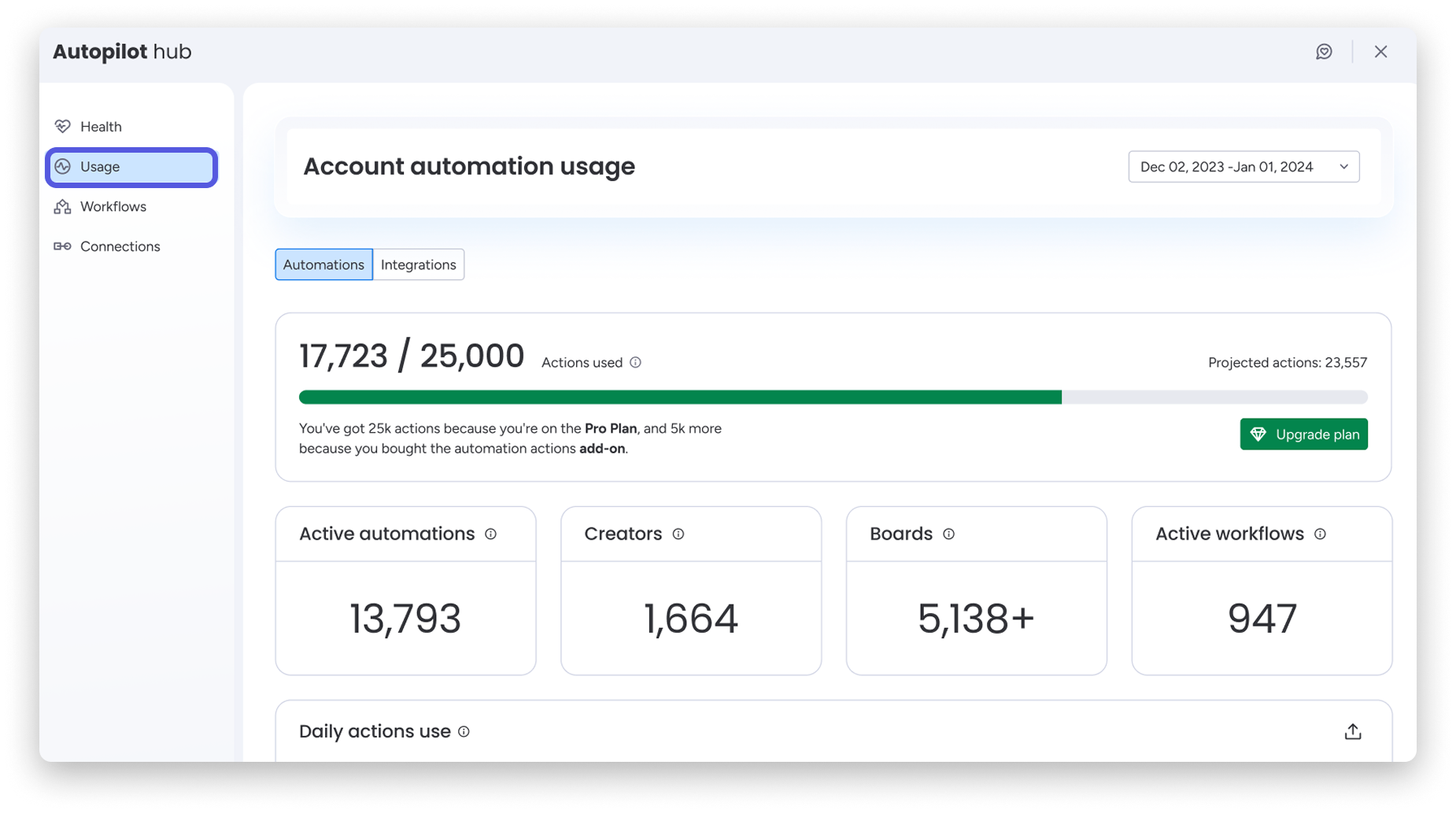Select Usage in the sidebar
The image size is (1456, 813).
[131, 167]
